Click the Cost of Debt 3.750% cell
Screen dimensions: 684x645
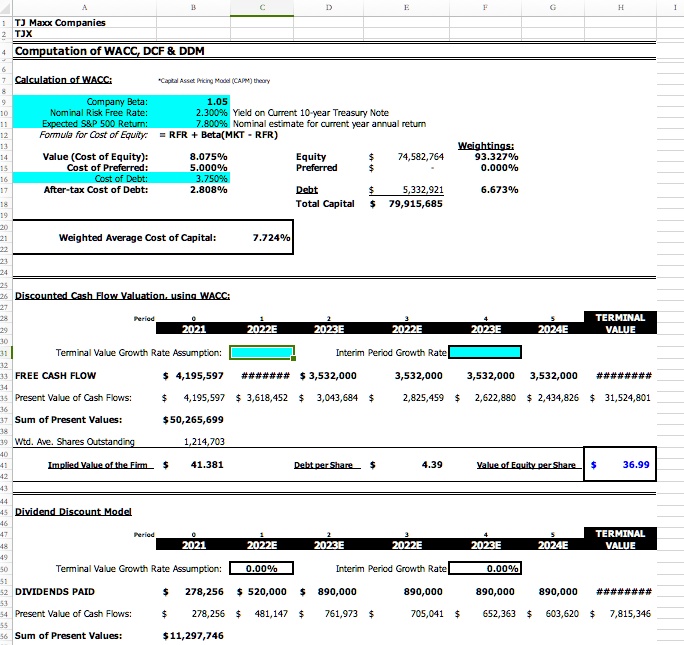coord(212,178)
